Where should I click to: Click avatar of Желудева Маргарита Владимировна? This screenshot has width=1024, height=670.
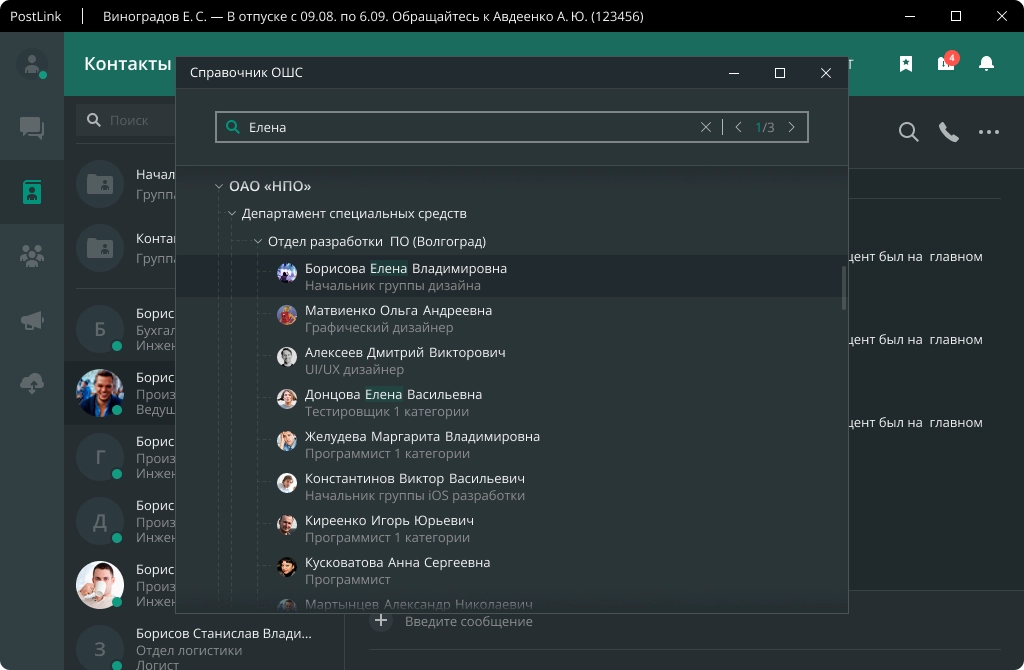[x=287, y=441]
